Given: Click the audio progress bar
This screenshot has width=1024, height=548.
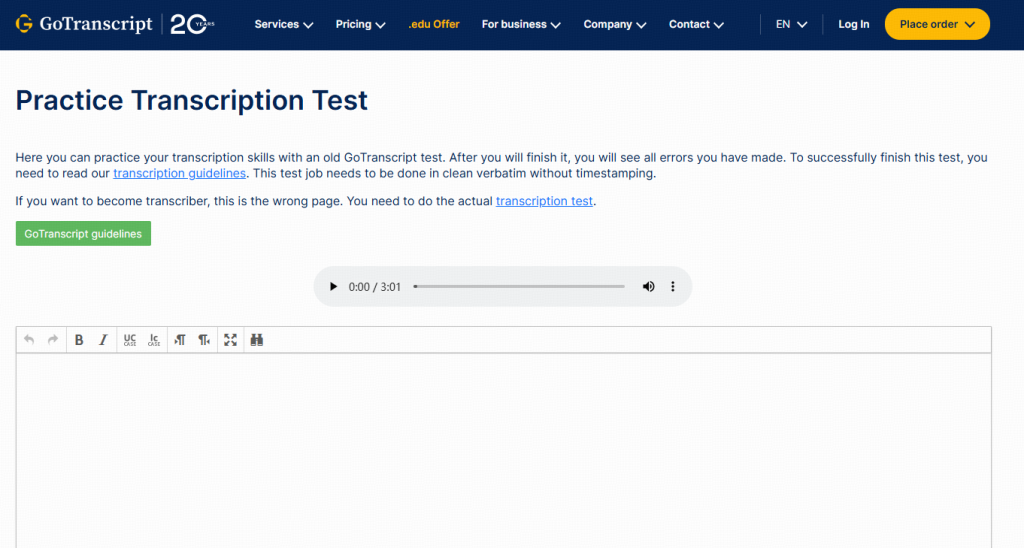Looking at the screenshot, I should point(519,287).
